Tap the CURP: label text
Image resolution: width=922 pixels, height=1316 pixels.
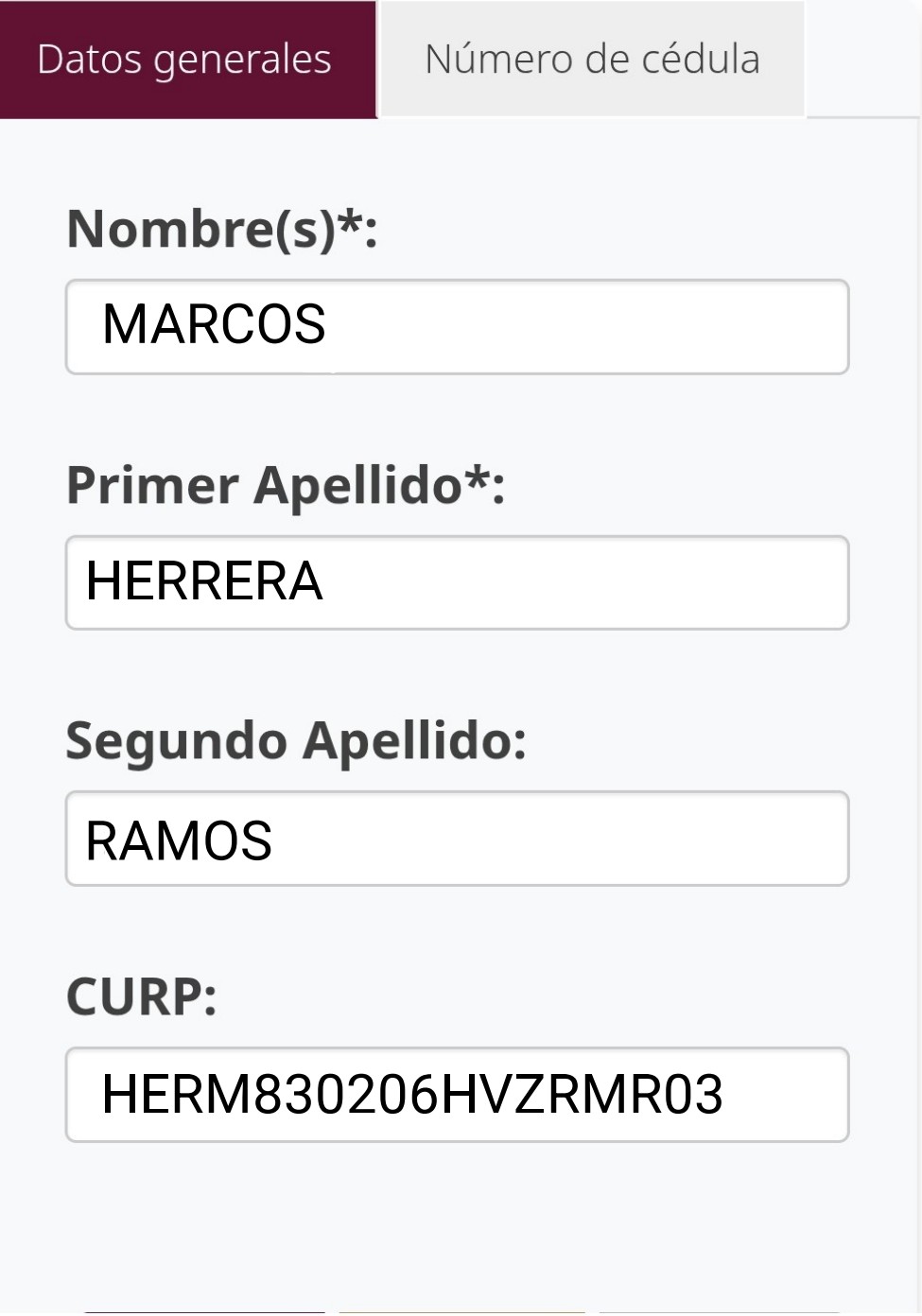click(141, 996)
